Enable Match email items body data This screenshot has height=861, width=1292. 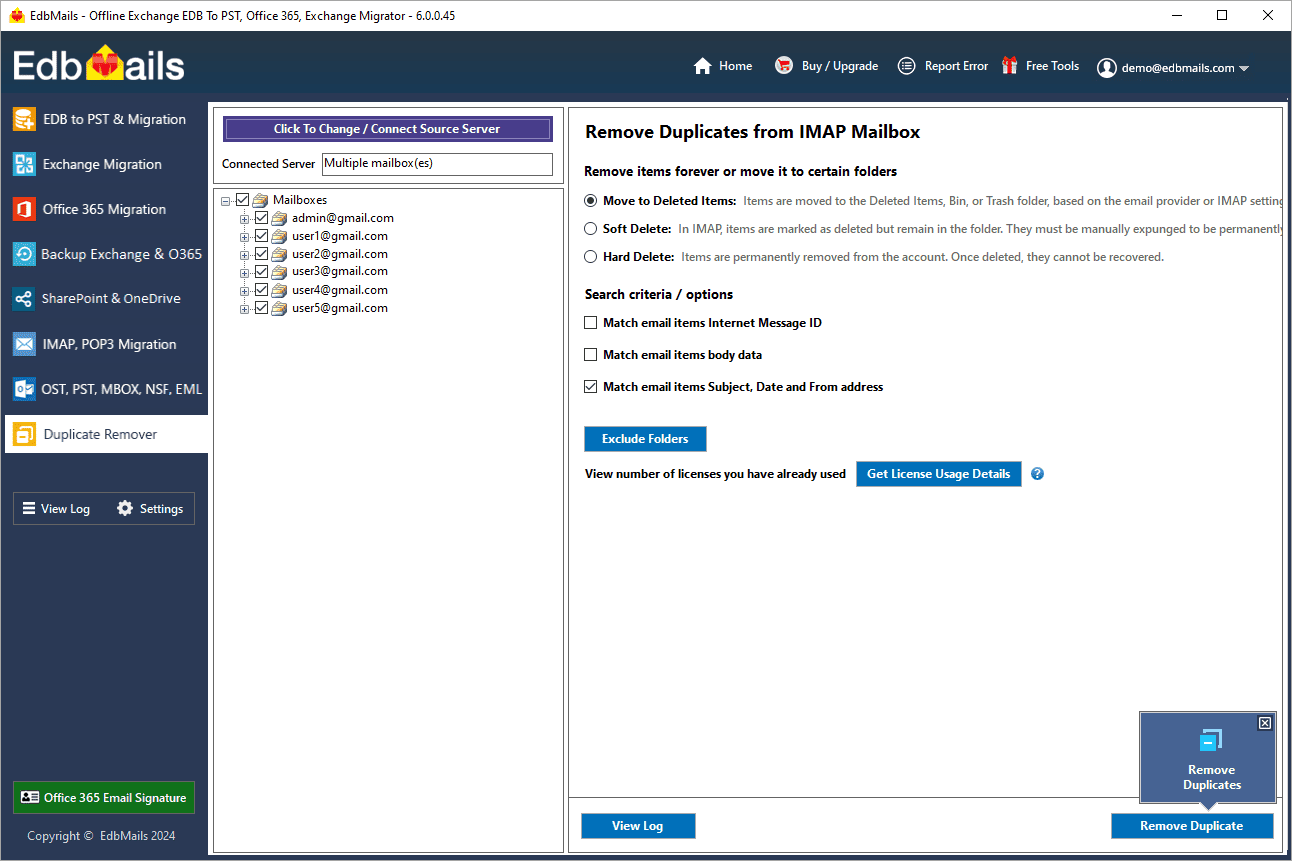pyautogui.click(x=591, y=355)
